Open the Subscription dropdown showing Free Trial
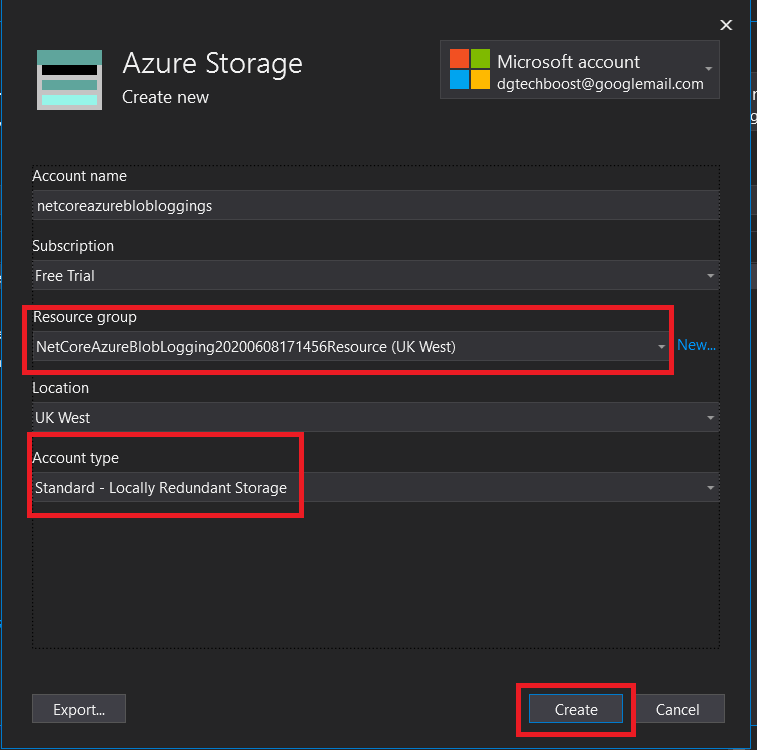The width and height of the screenshot is (757, 750). (x=375, y=275)
